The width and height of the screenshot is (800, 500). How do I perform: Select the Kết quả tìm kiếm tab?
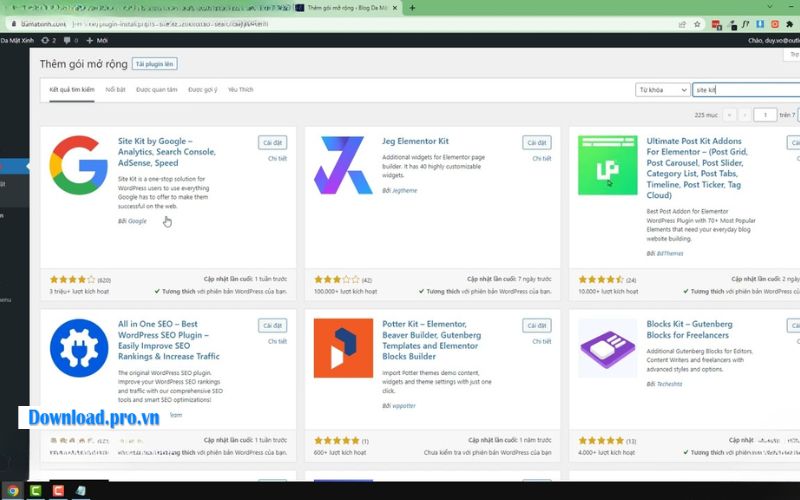point(72,90)
